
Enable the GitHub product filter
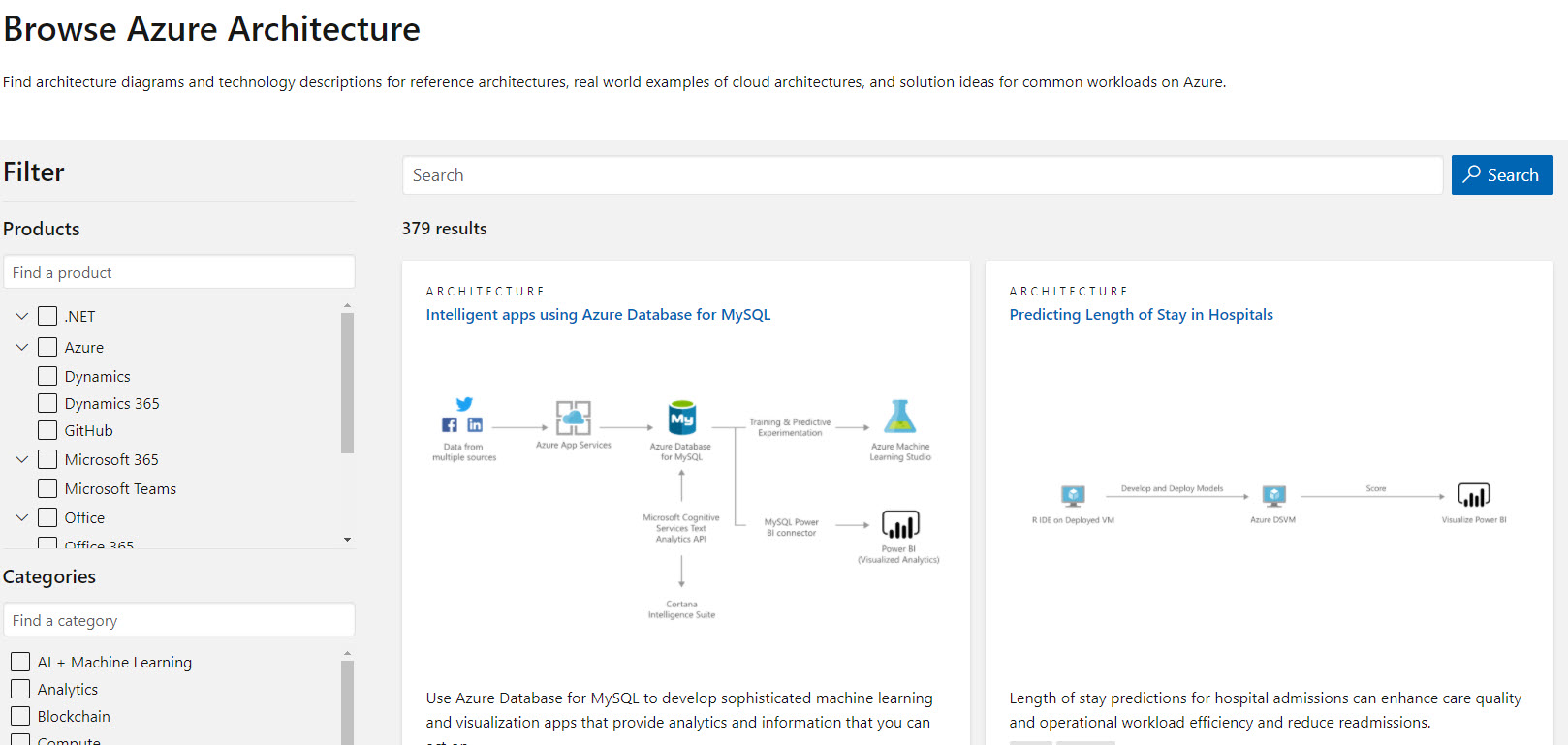47,430
